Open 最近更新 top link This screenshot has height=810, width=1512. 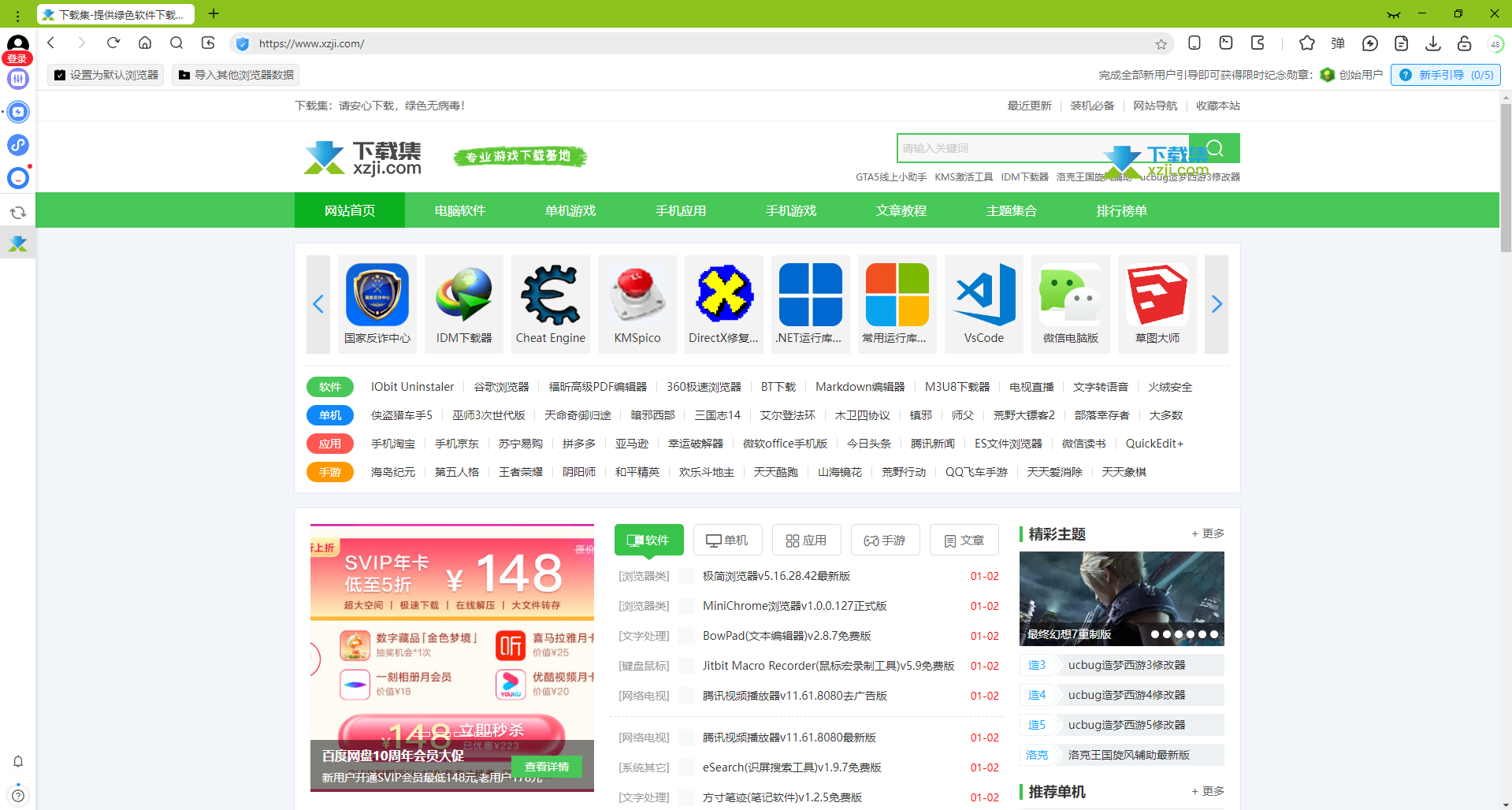pos(1029,106)
